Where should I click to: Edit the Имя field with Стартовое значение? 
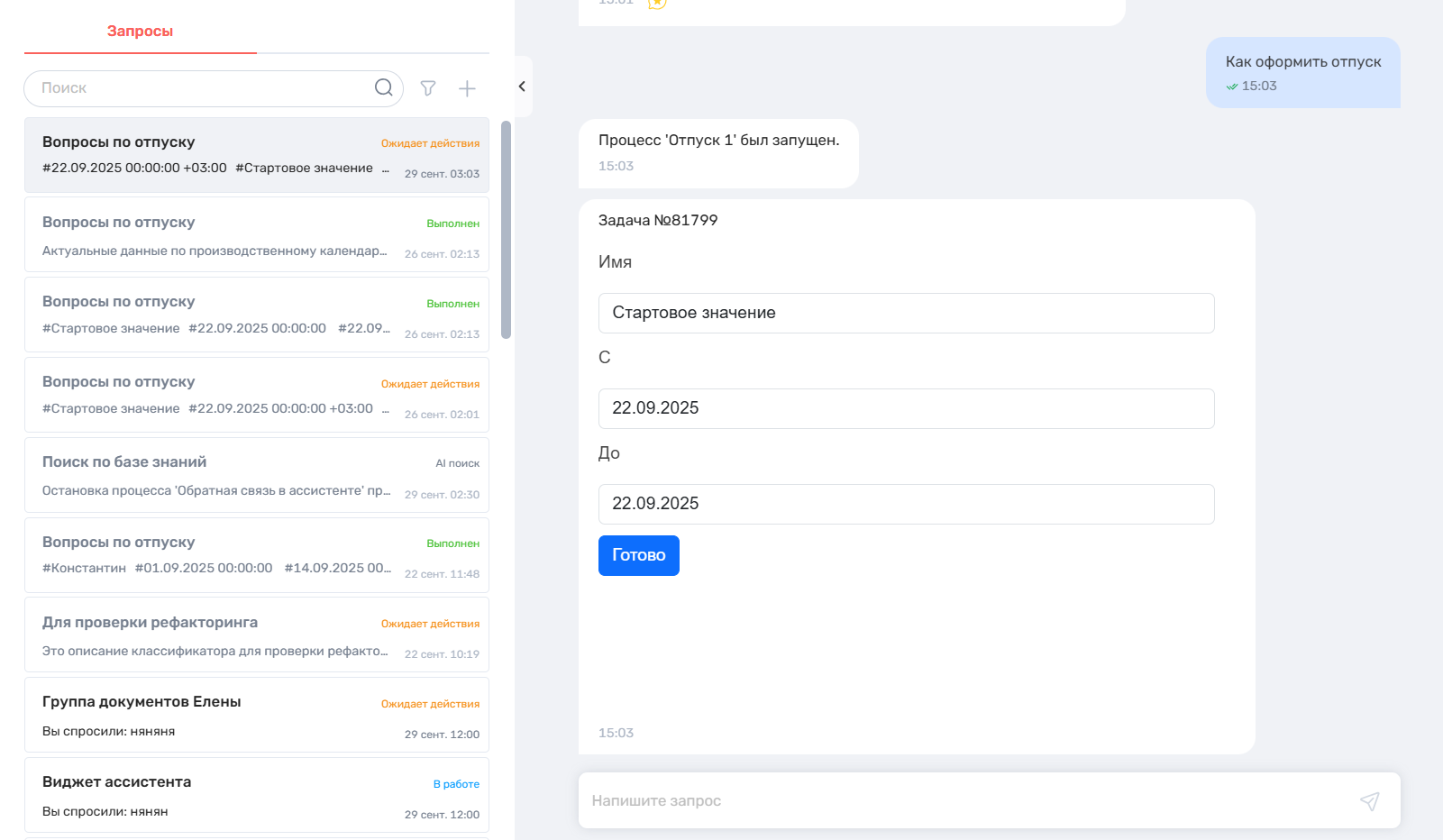[906, 313]
